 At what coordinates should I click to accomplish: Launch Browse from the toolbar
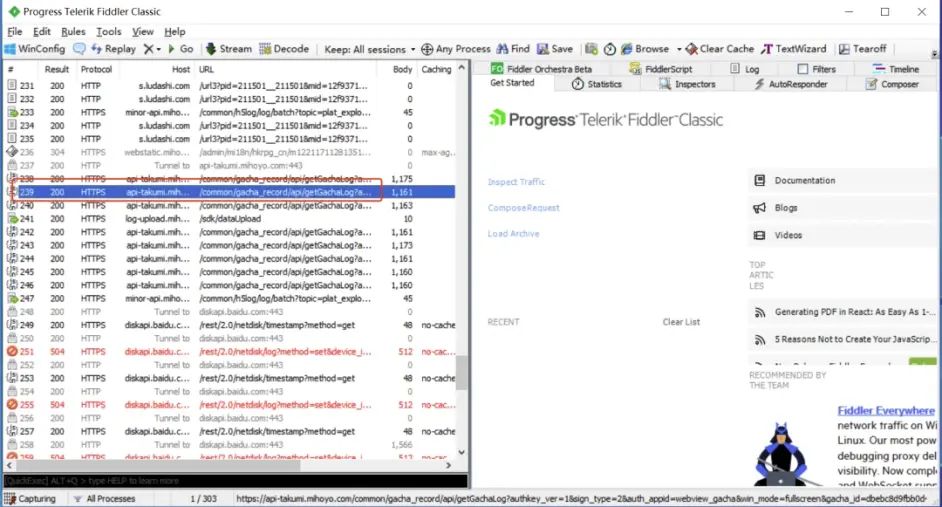[645, 49]
